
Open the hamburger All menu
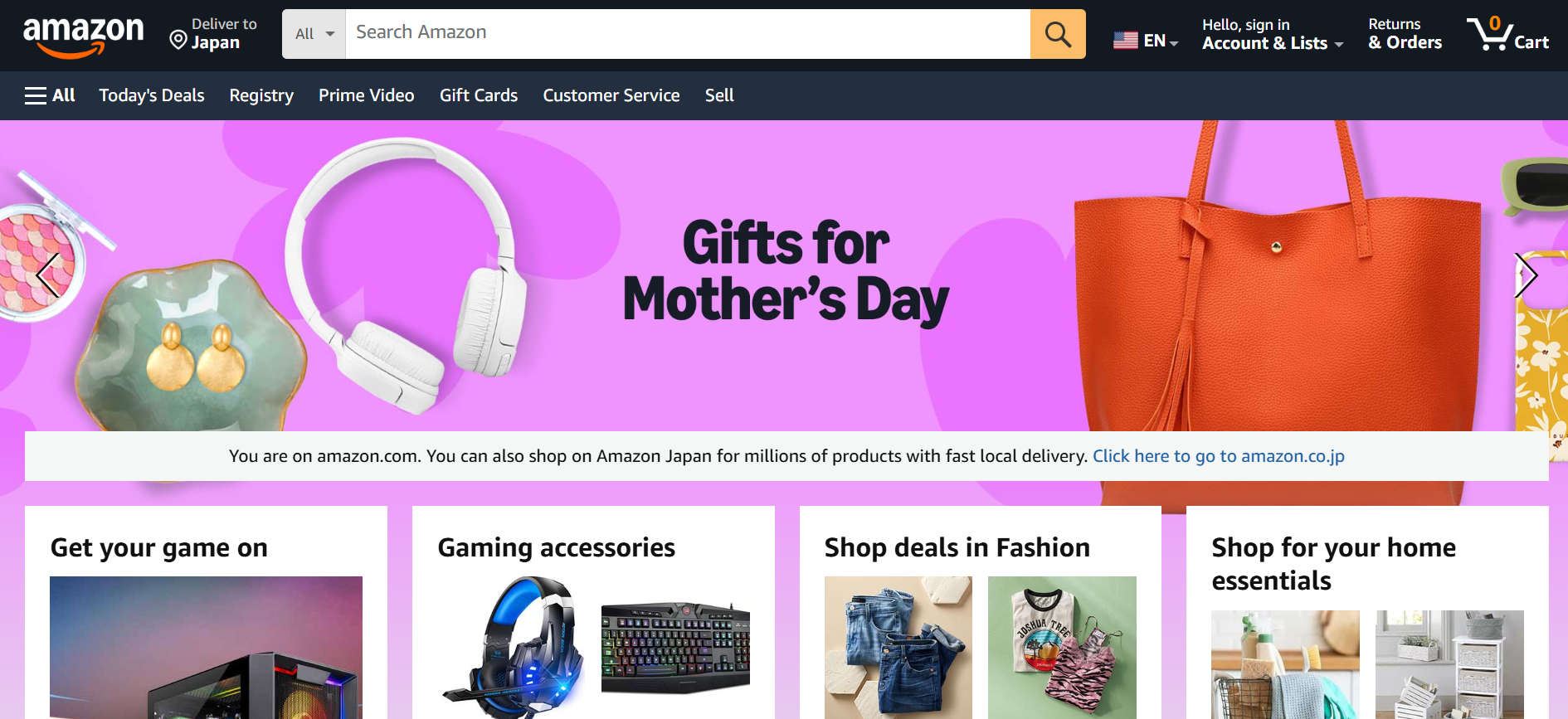coord(50,95)
